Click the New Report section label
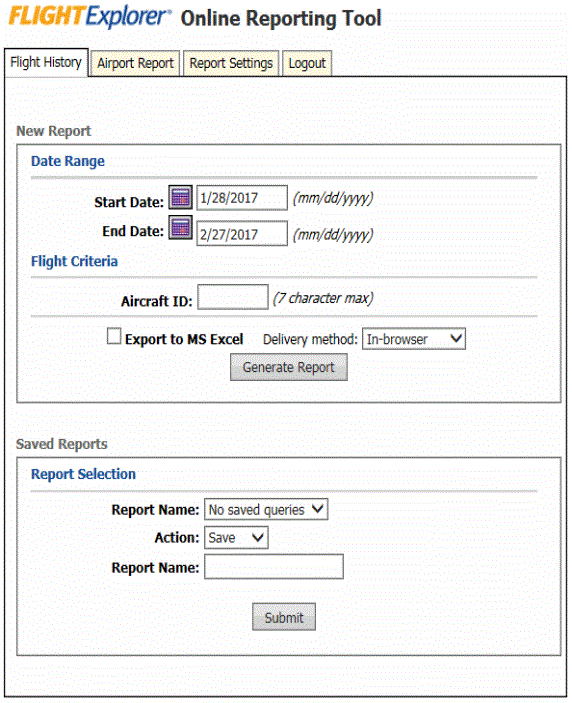This screenshot has width=572, height=703. 54,131
